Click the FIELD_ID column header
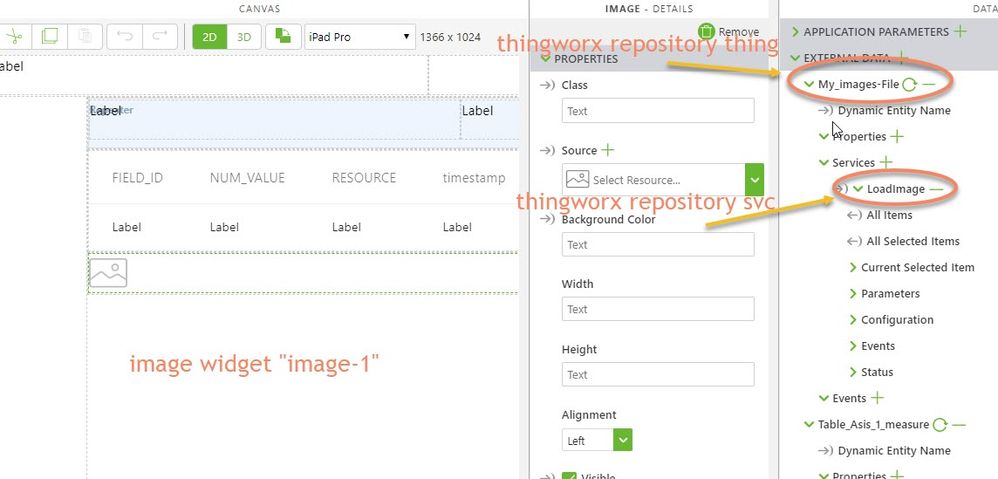 [137, 178]
